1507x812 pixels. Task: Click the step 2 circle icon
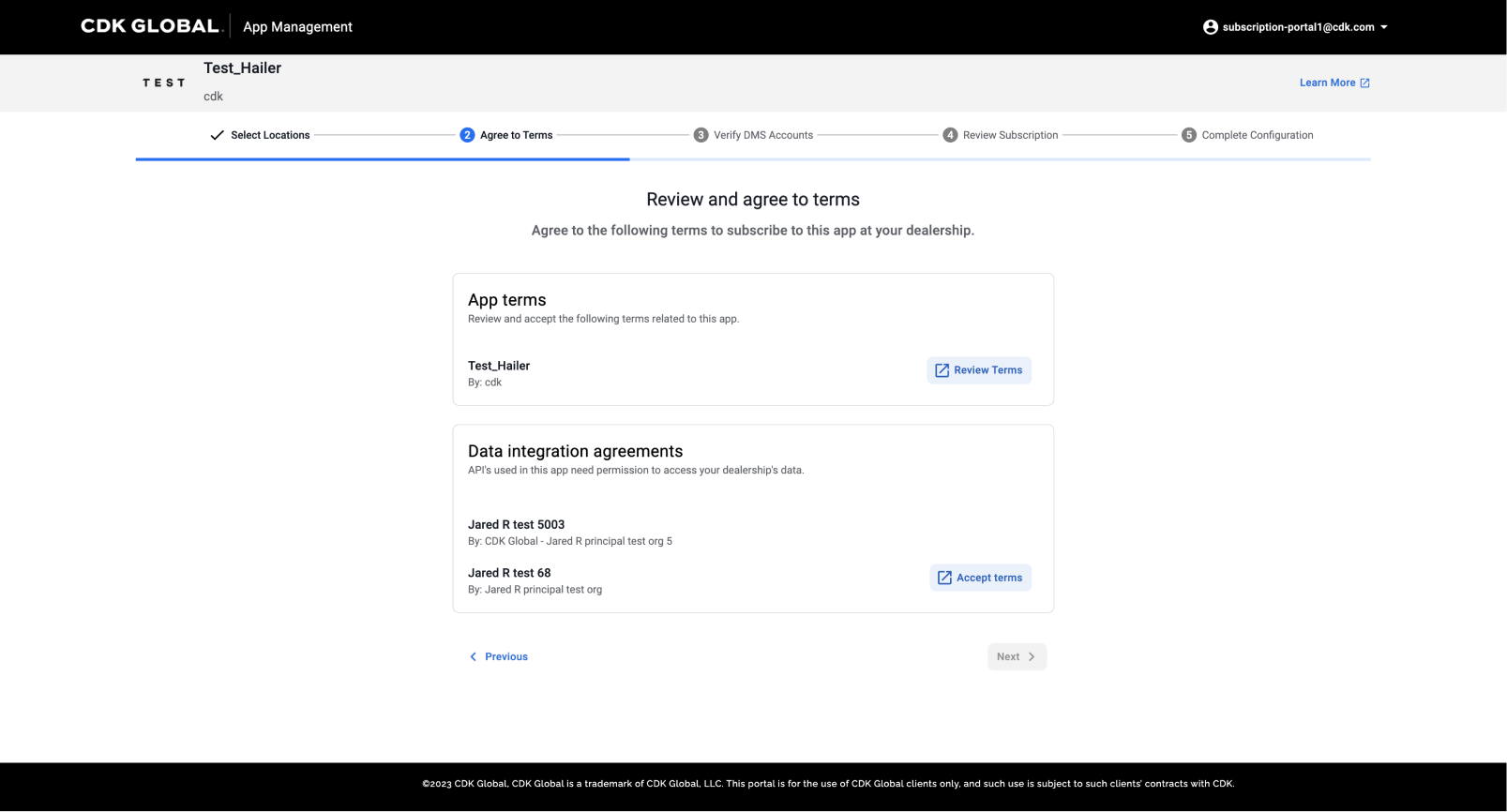pos(467,135)
